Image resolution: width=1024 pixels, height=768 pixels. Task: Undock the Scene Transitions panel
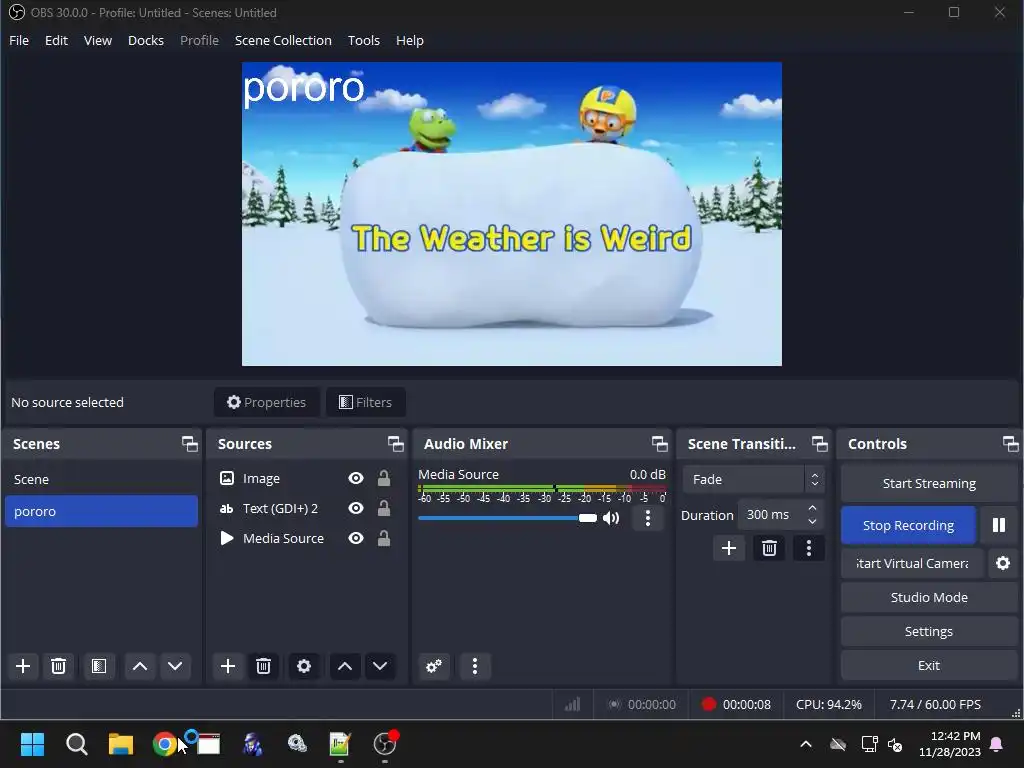(819, 444)
